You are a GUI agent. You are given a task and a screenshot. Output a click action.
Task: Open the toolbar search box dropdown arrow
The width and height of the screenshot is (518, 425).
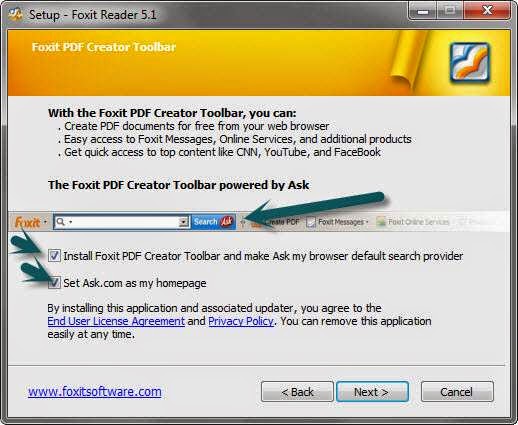point(183,222)
